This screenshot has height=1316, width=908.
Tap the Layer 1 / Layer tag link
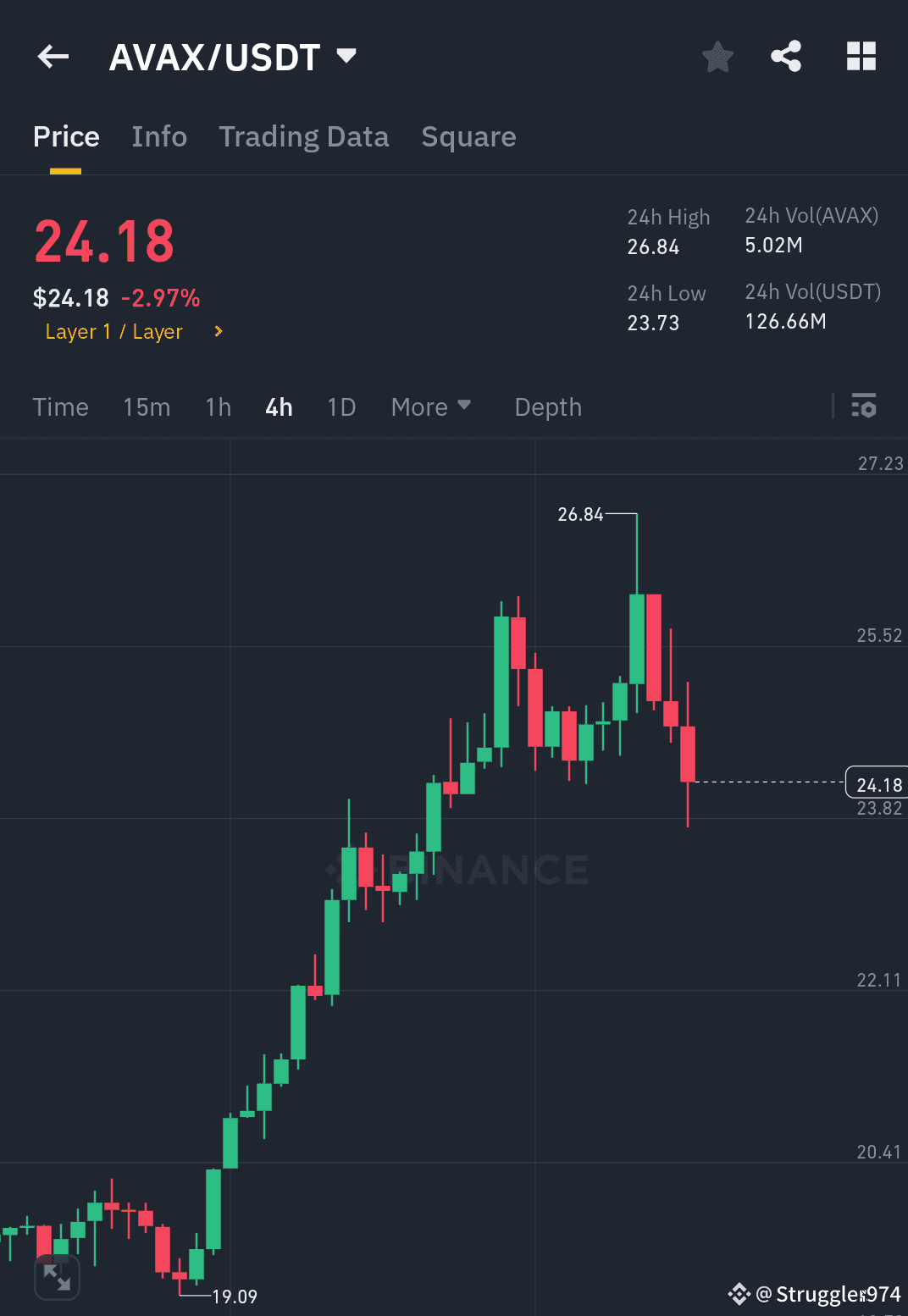coord(113,331)
